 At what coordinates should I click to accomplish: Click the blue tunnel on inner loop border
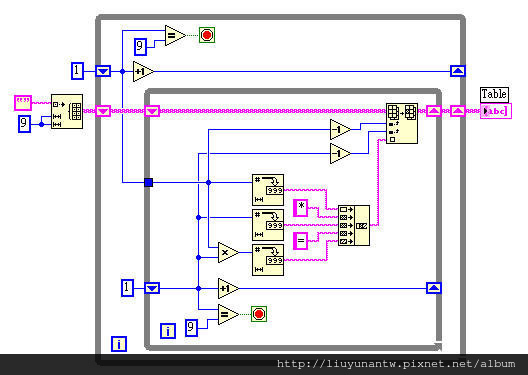(148, 182)
